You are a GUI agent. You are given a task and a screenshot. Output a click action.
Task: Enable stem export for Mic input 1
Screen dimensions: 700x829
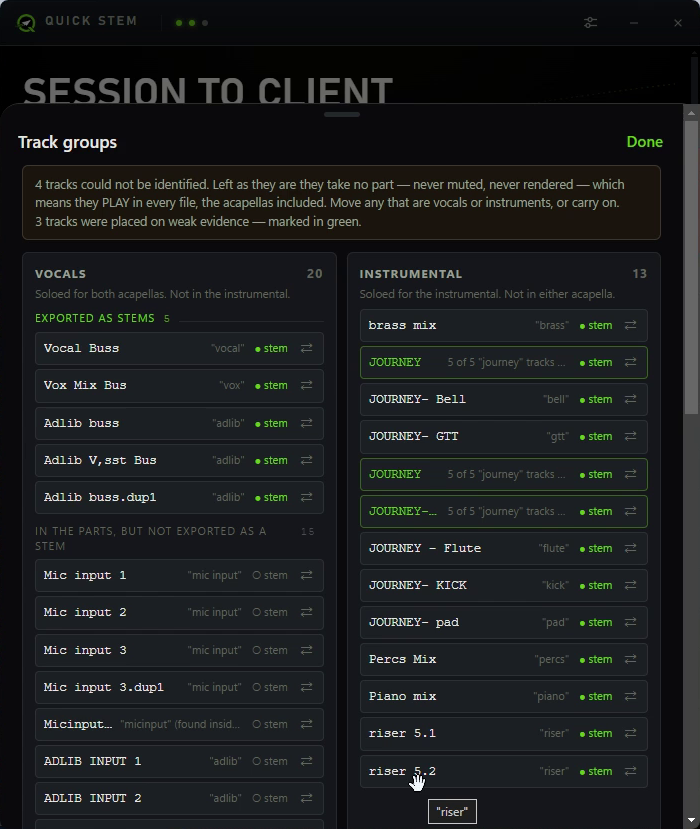pyautogui.click(x=270, y=575)
